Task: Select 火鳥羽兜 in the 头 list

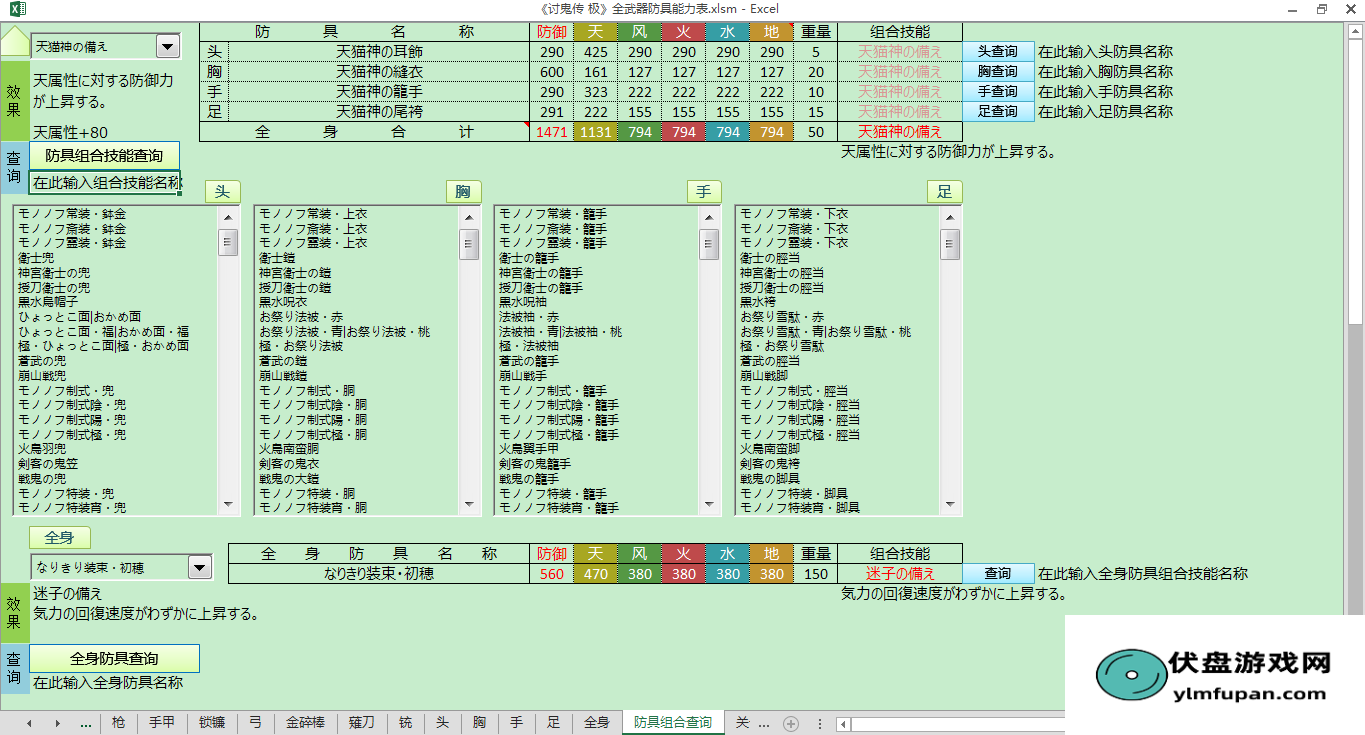Action: [x=43, y=450]
